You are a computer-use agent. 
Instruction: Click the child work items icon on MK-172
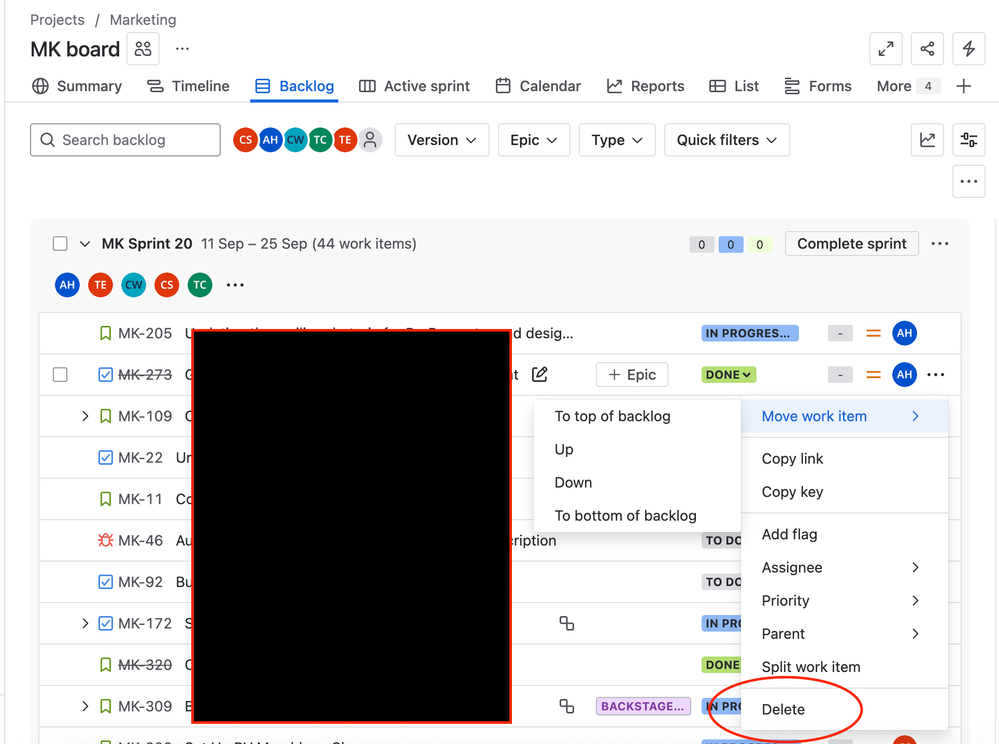coord(567,623)
